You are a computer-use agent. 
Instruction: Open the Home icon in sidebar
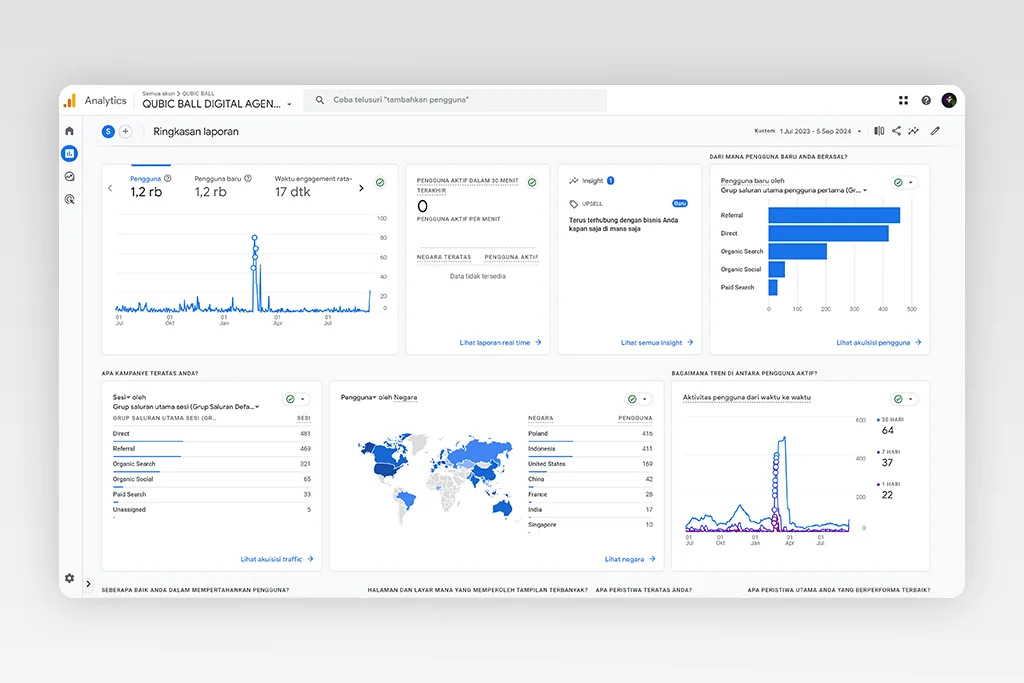click(69, 131)
